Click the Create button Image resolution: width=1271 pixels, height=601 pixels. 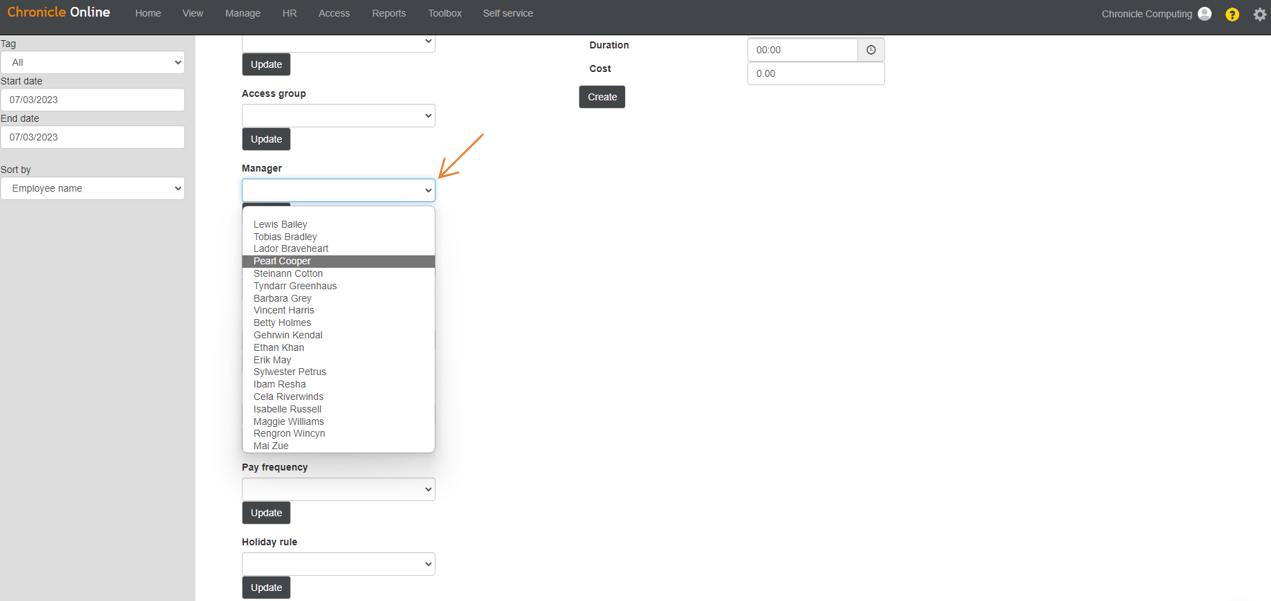pyautogui.click(x=601, y=97)
